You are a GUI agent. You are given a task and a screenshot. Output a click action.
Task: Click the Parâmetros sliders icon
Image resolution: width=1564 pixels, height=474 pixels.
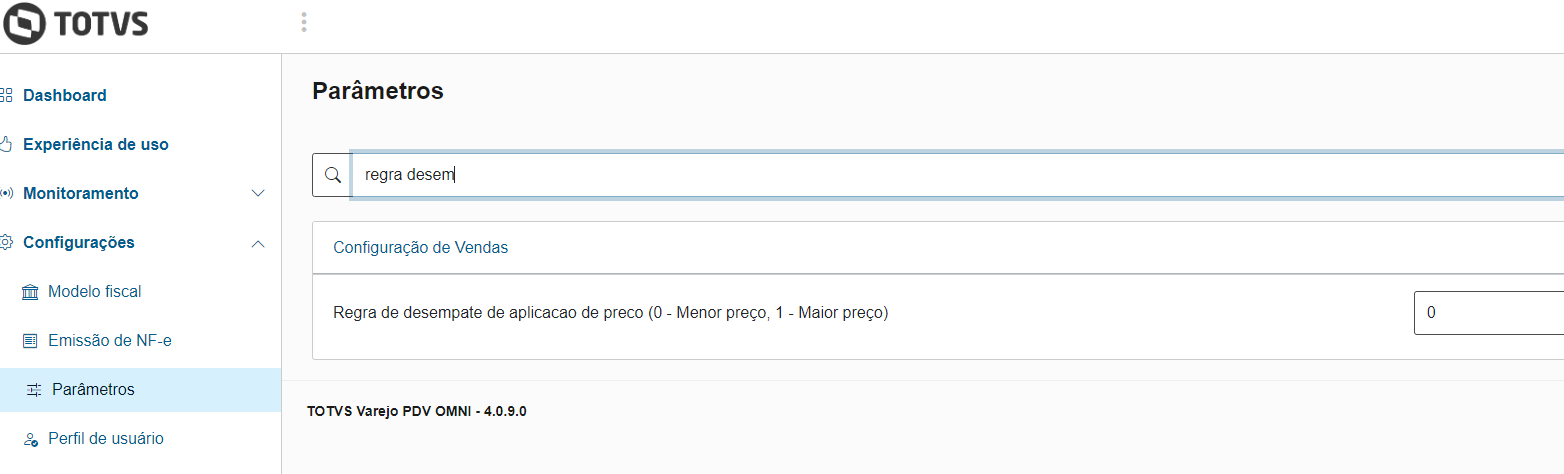[33, 390]
